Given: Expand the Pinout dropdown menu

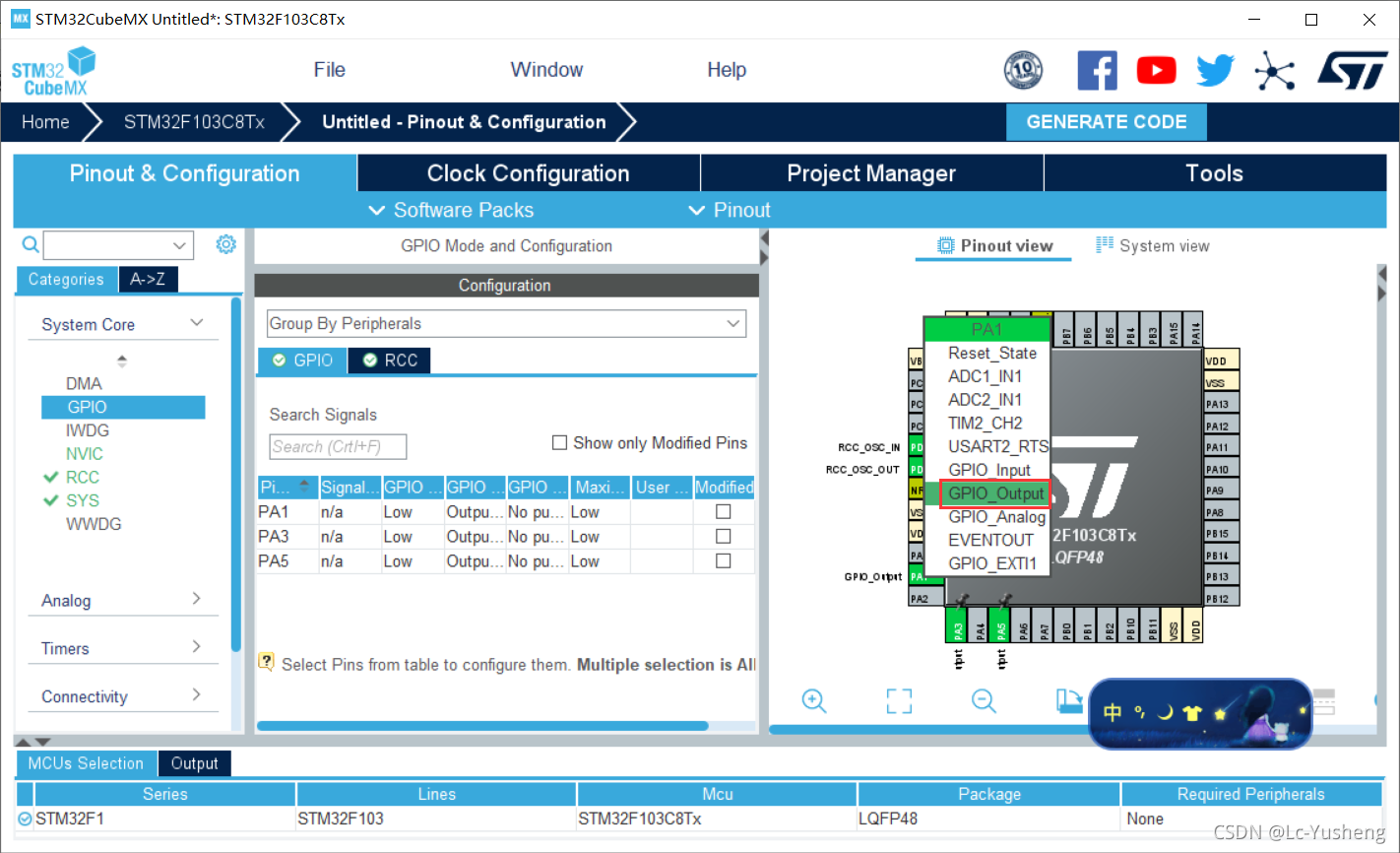Looking at the screenshot, I should click(730, 210).
